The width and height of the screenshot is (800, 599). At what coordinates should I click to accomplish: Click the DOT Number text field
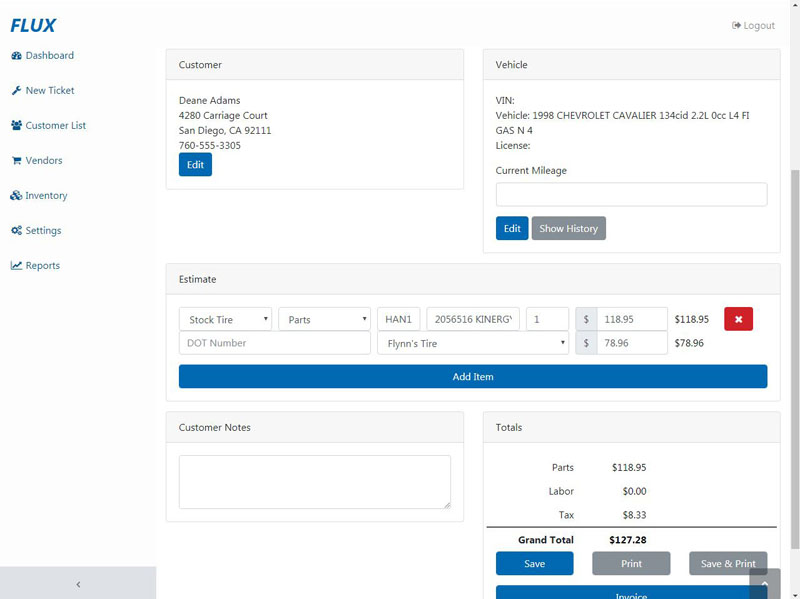(274, 343)
